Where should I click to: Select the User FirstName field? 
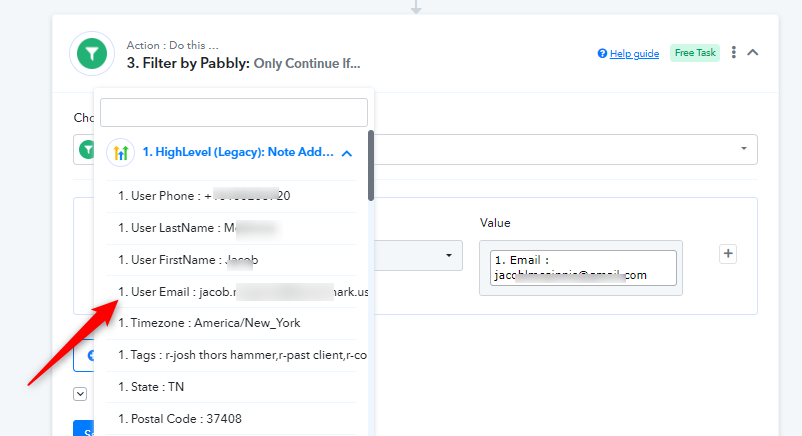pyautogui.click(x=231, y=260)
